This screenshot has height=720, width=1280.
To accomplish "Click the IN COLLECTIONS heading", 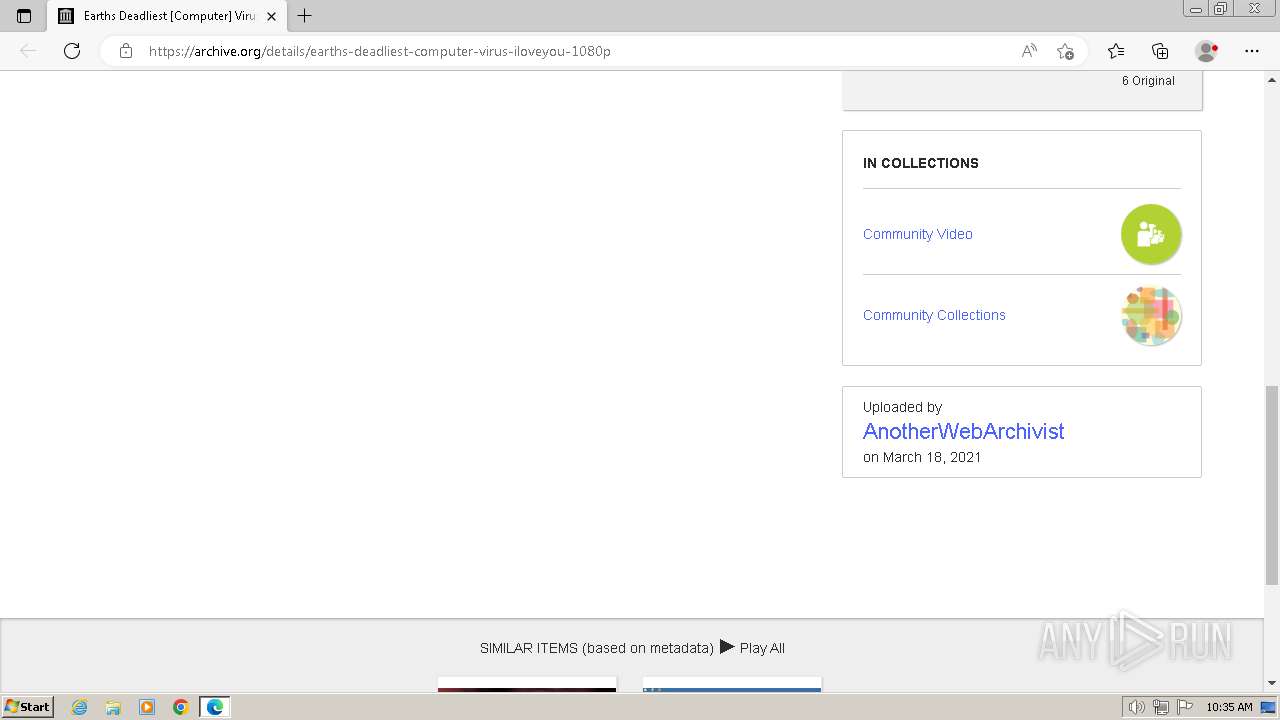I will pos(921,163).
